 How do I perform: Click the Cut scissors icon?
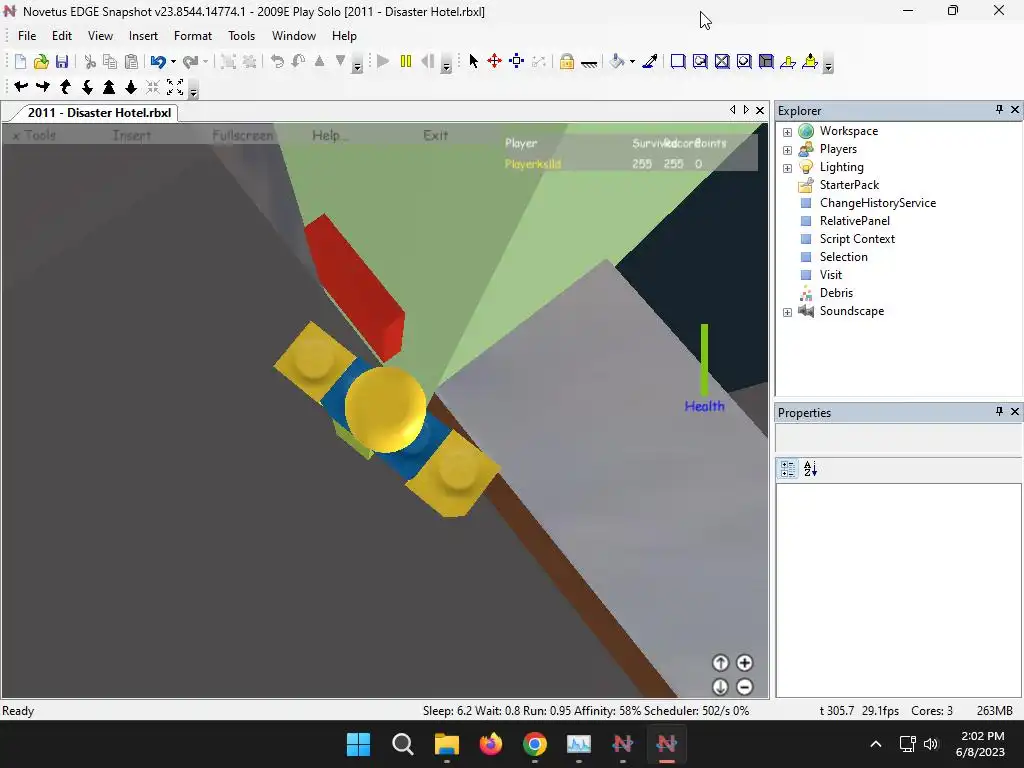90,61
